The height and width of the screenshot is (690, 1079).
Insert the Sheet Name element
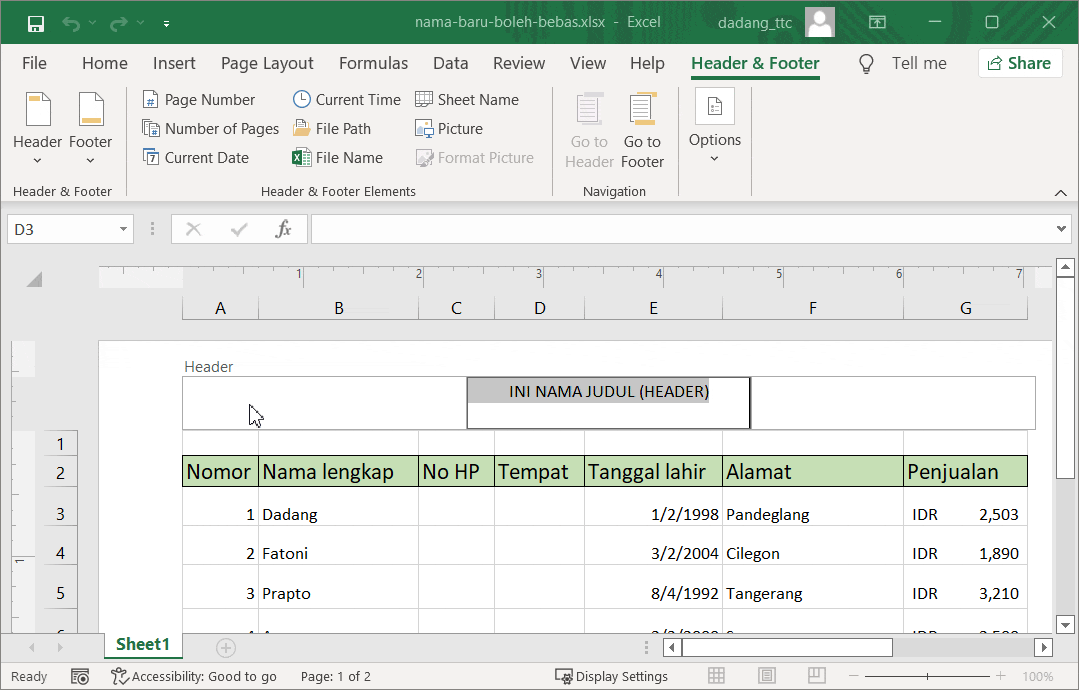pyautogui.click(x=467, y=99)
